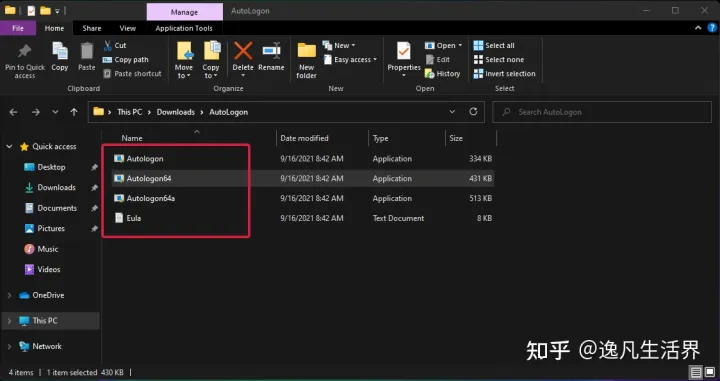Choose Paste shortcut in Clipboard group

tap(132, 73)
